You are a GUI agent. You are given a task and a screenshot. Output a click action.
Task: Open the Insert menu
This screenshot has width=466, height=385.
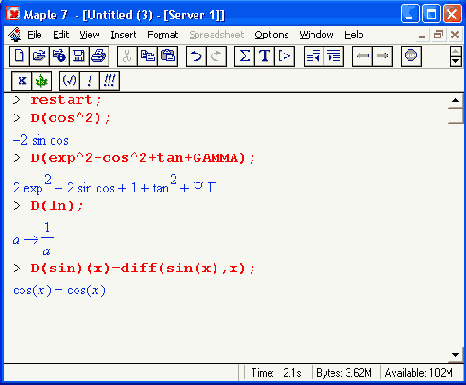tap(123, 35)
